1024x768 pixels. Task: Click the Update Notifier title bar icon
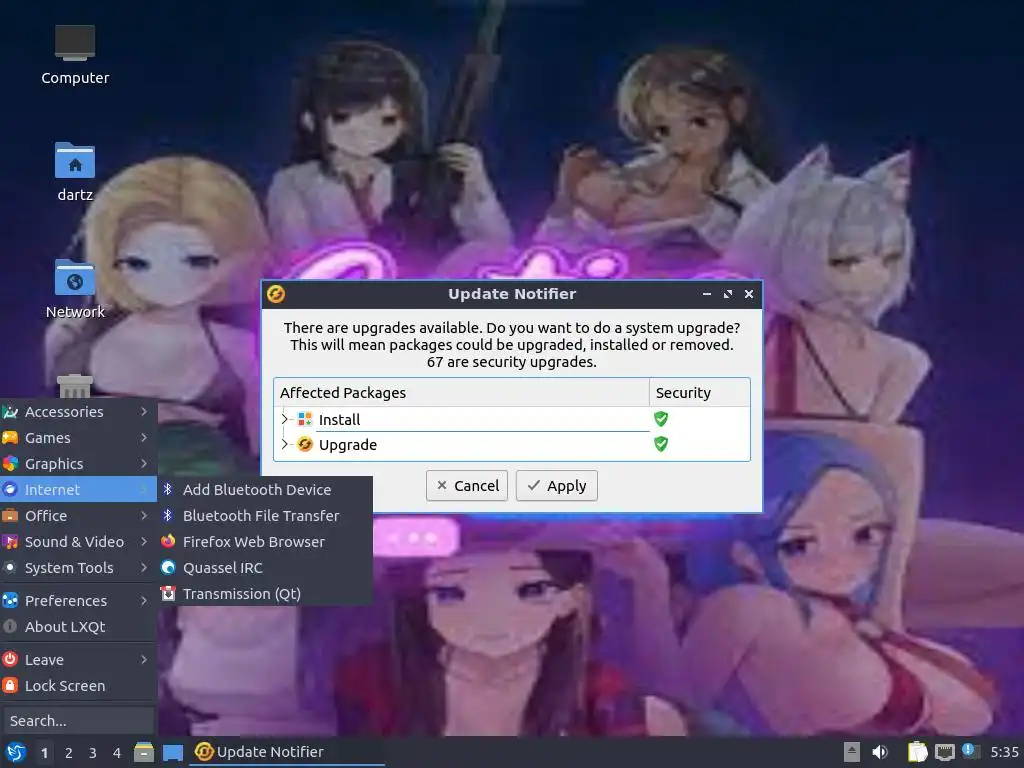pyautogui.click(x=276, y=294)
